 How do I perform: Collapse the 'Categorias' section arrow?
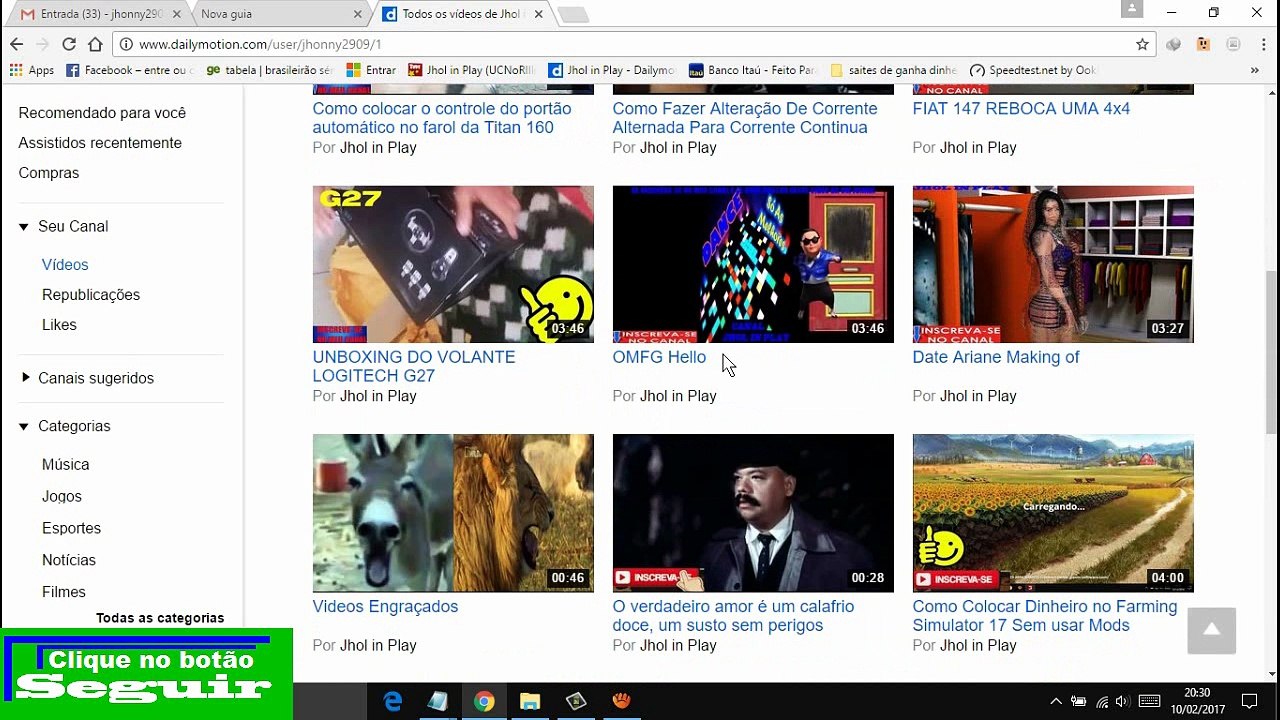coord(24,427)
